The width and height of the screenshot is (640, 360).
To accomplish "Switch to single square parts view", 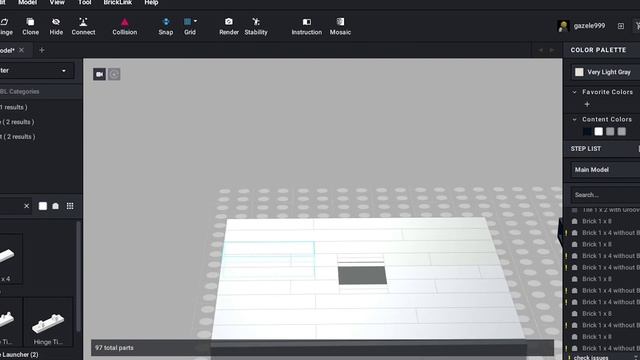I will [42, 206].
